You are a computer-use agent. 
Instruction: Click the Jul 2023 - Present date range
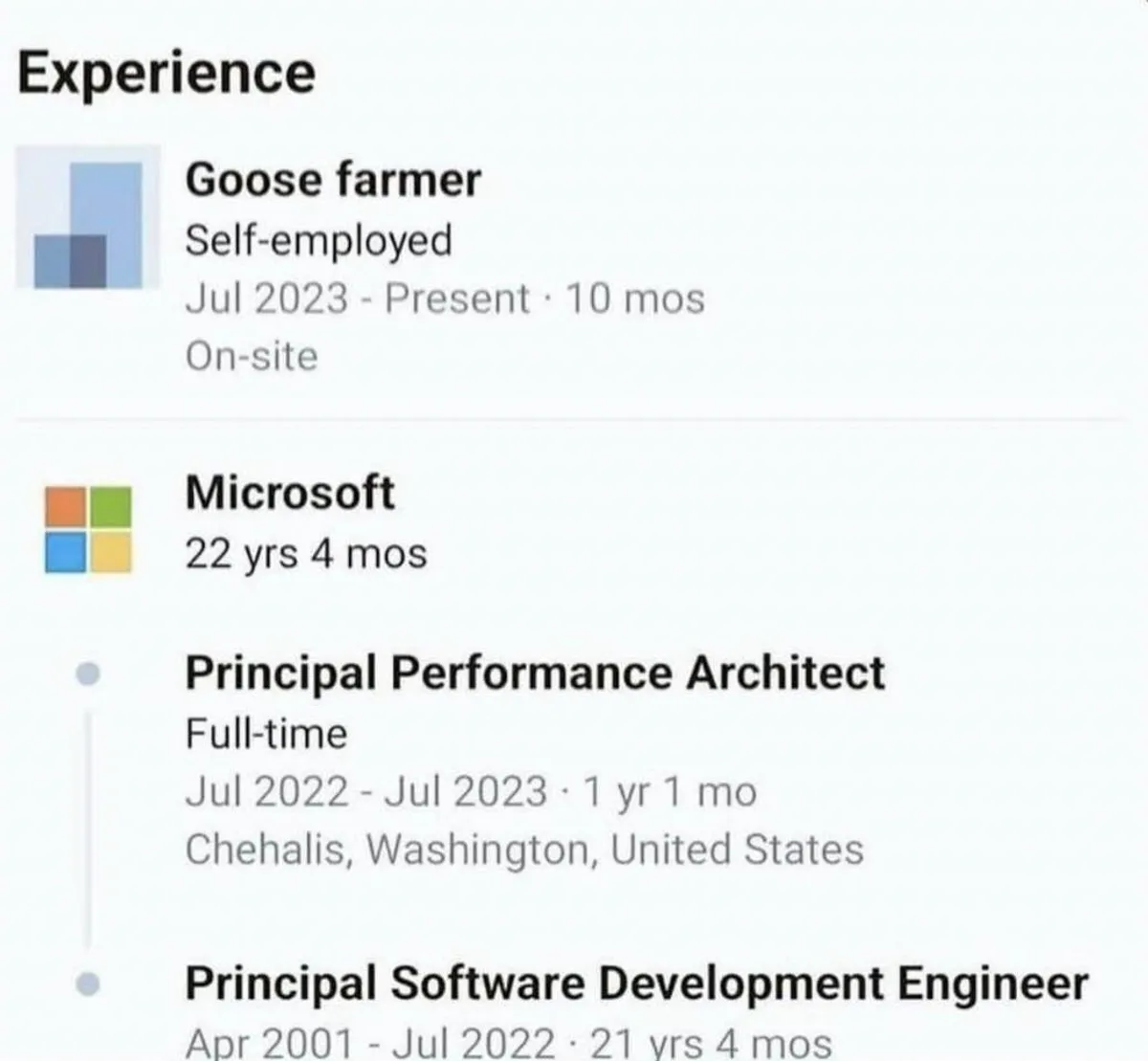coord(356,298)
